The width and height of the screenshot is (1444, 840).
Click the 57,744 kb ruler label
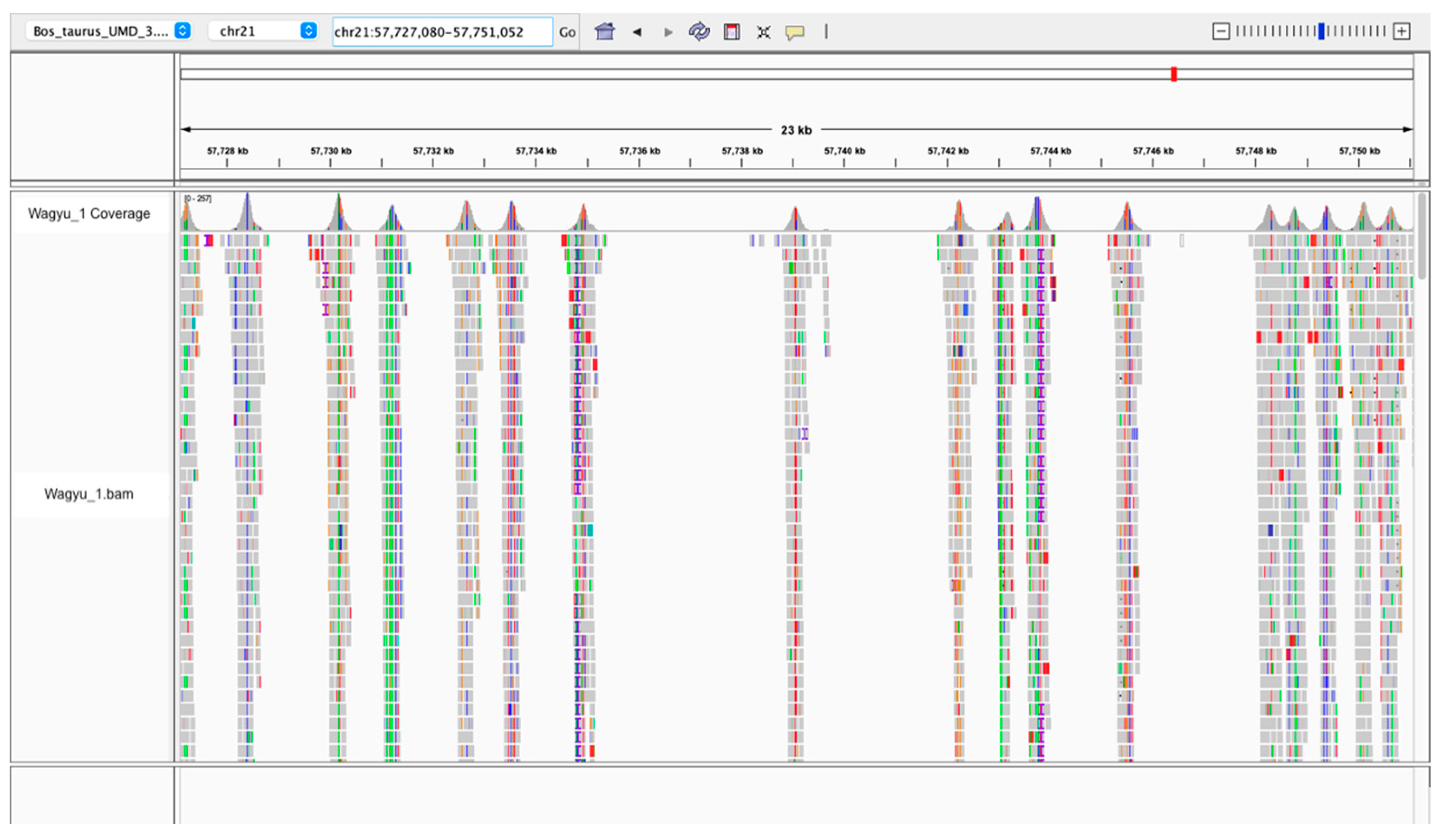1050,151
